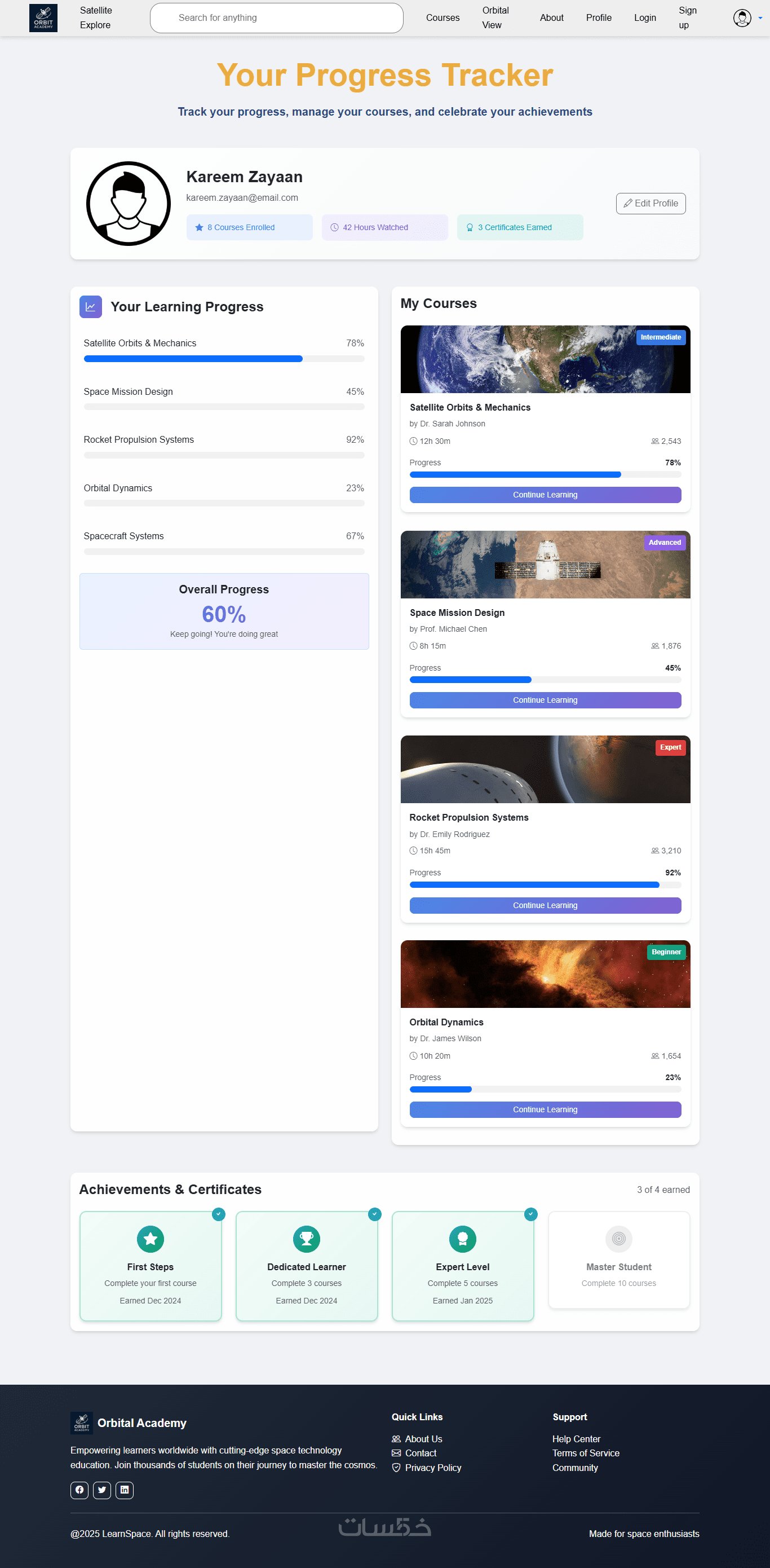770x1568 pixels.
Task: Click the Edit Profile button
Action: click(650, 203)
